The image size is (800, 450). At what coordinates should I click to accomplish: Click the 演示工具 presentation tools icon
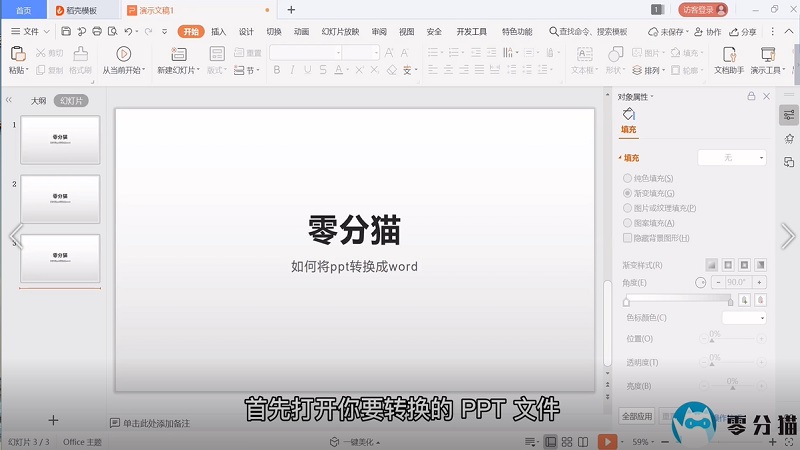pos(768,54)
